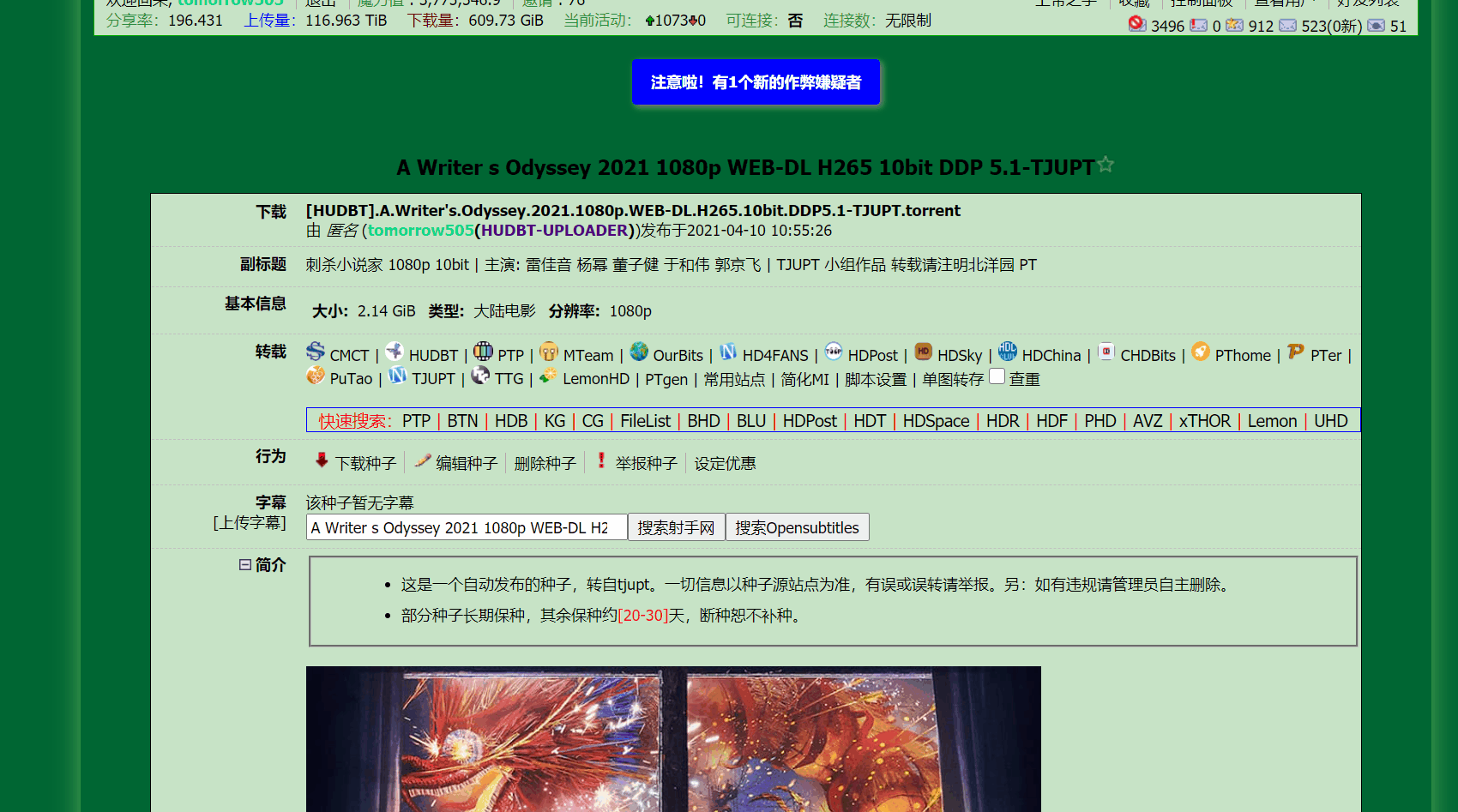Quick search on BLU
The height and width of the screenshot is (812, 1458).
coord(751,421)
